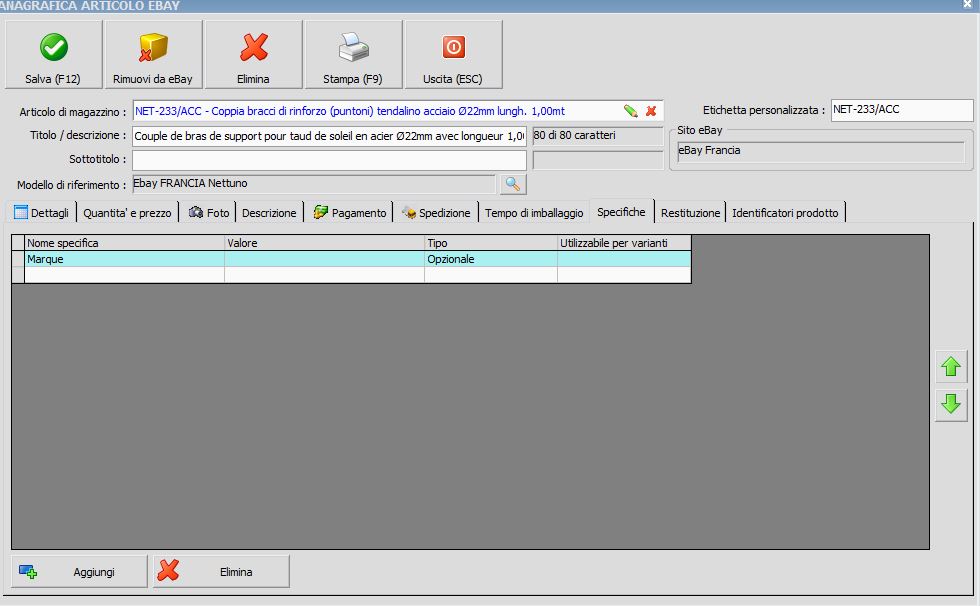Print using Stampa (F9)
Image resolution: width=980 pixels, height=606 pixels.
pyautogui.click(x=353, y=55)
